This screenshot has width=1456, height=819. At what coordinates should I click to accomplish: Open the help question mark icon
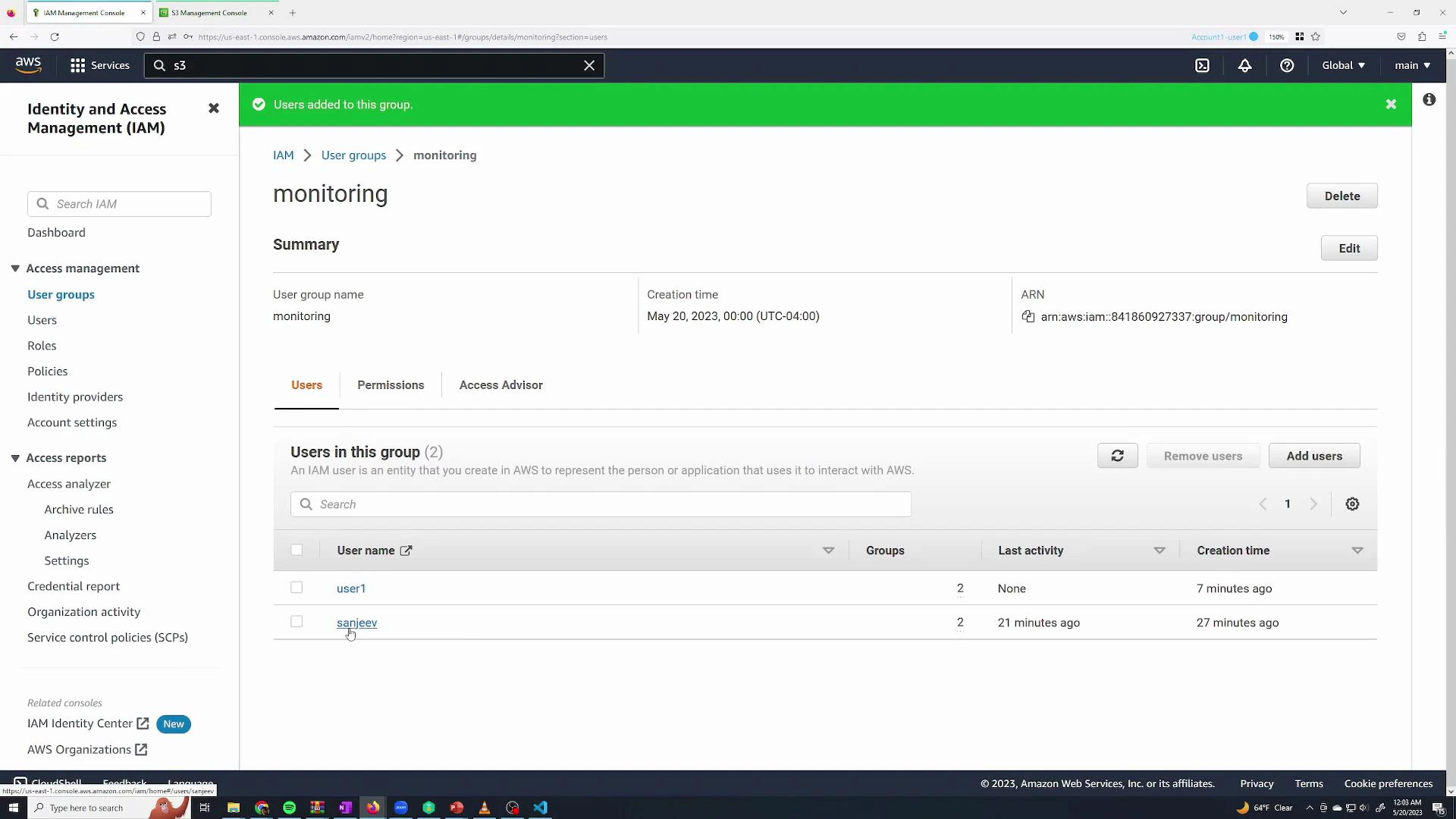1287,65
